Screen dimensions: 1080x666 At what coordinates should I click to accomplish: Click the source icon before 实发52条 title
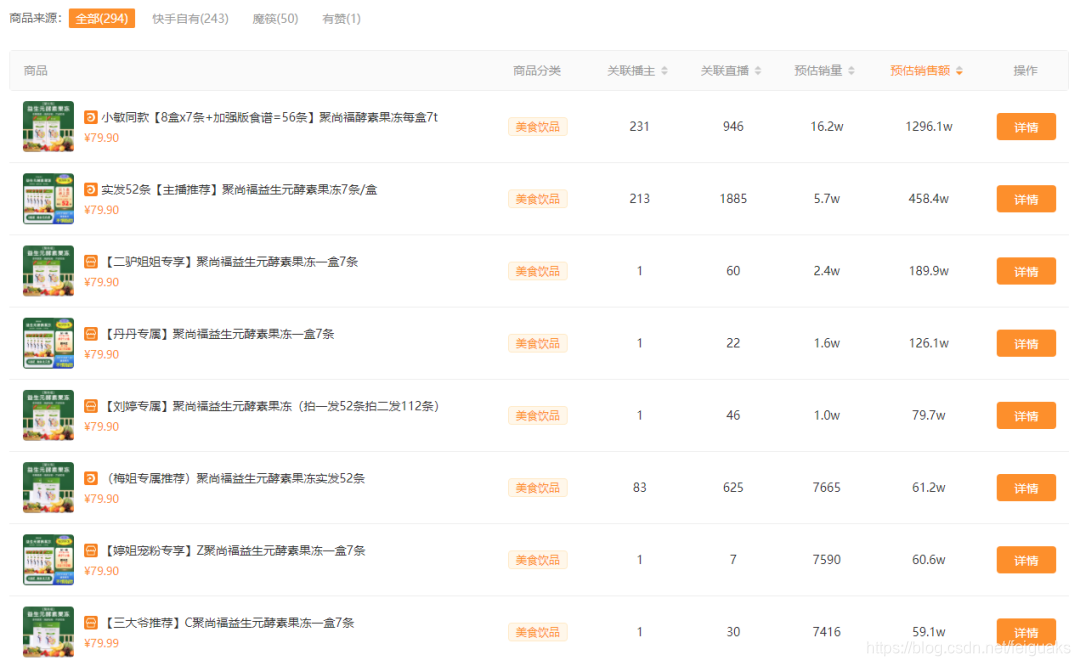[90, 189]
